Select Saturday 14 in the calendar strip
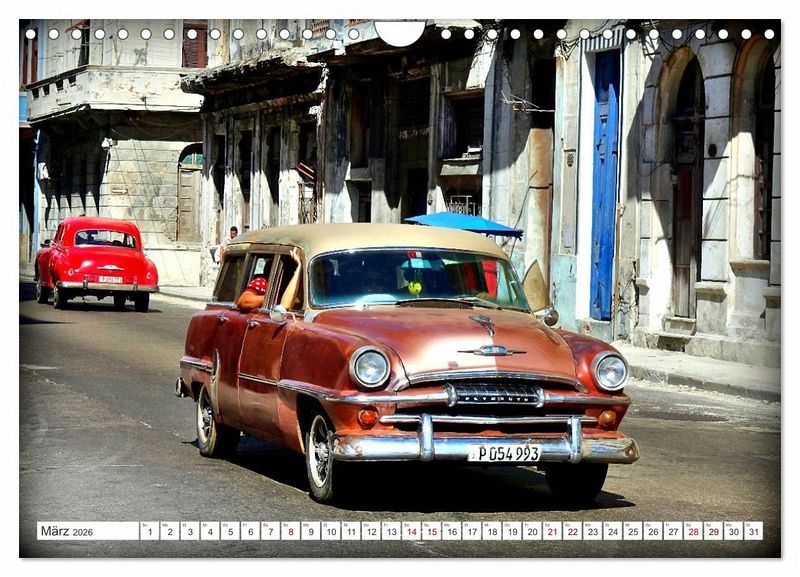 point(412,531)
